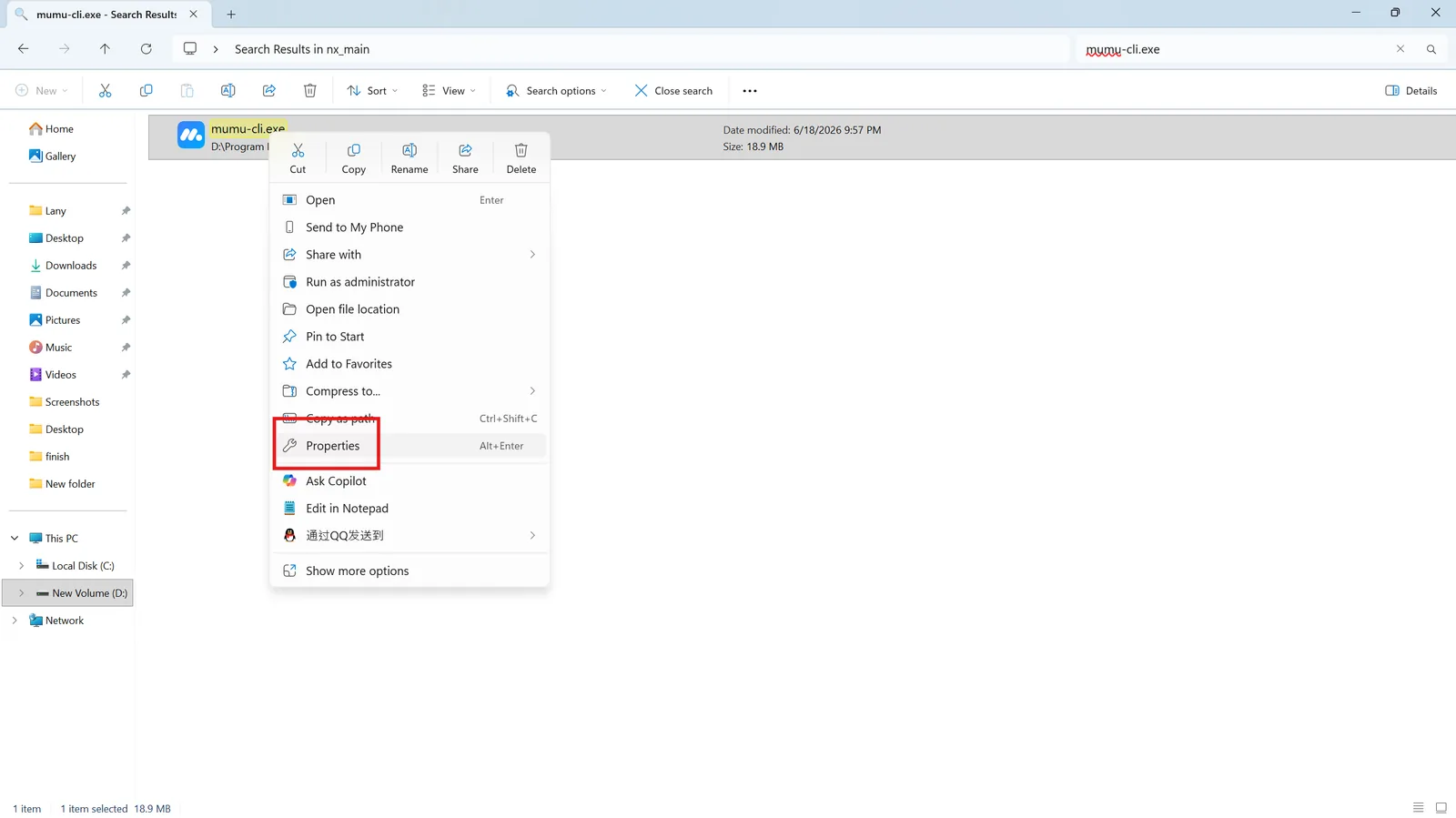Go to Downloads in sidebar
The width and height of the screenshot is (1456, 818).
point(64,266)
